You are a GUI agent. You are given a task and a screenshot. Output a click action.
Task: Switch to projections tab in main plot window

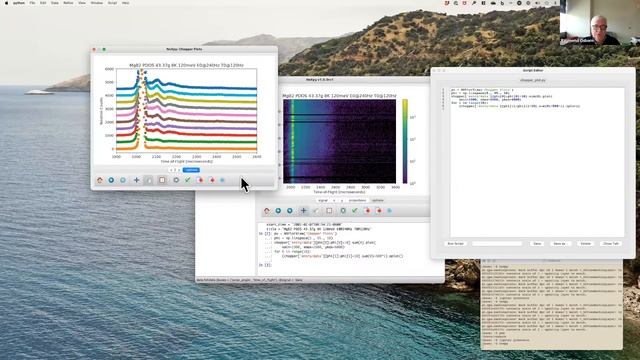(x=357, y=200)
